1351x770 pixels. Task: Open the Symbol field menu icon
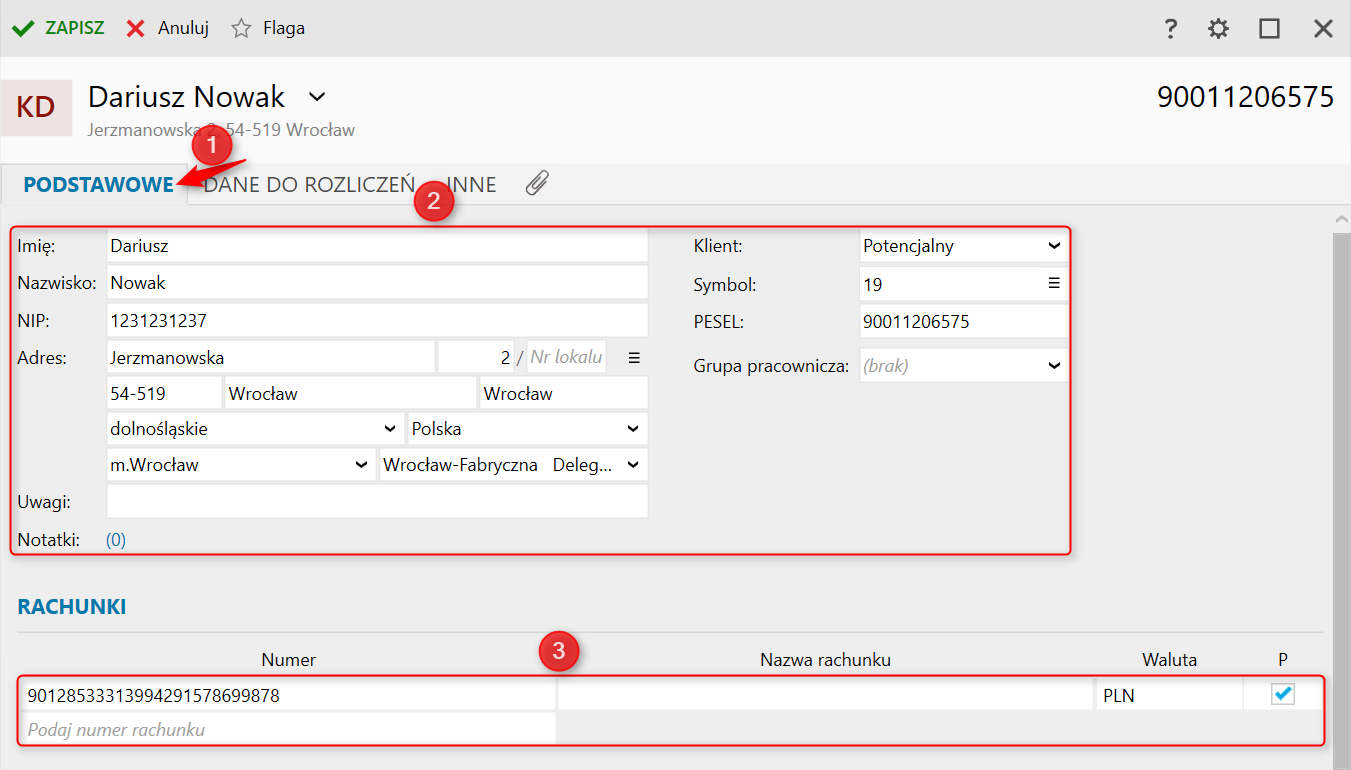[x=1053, y=284]
